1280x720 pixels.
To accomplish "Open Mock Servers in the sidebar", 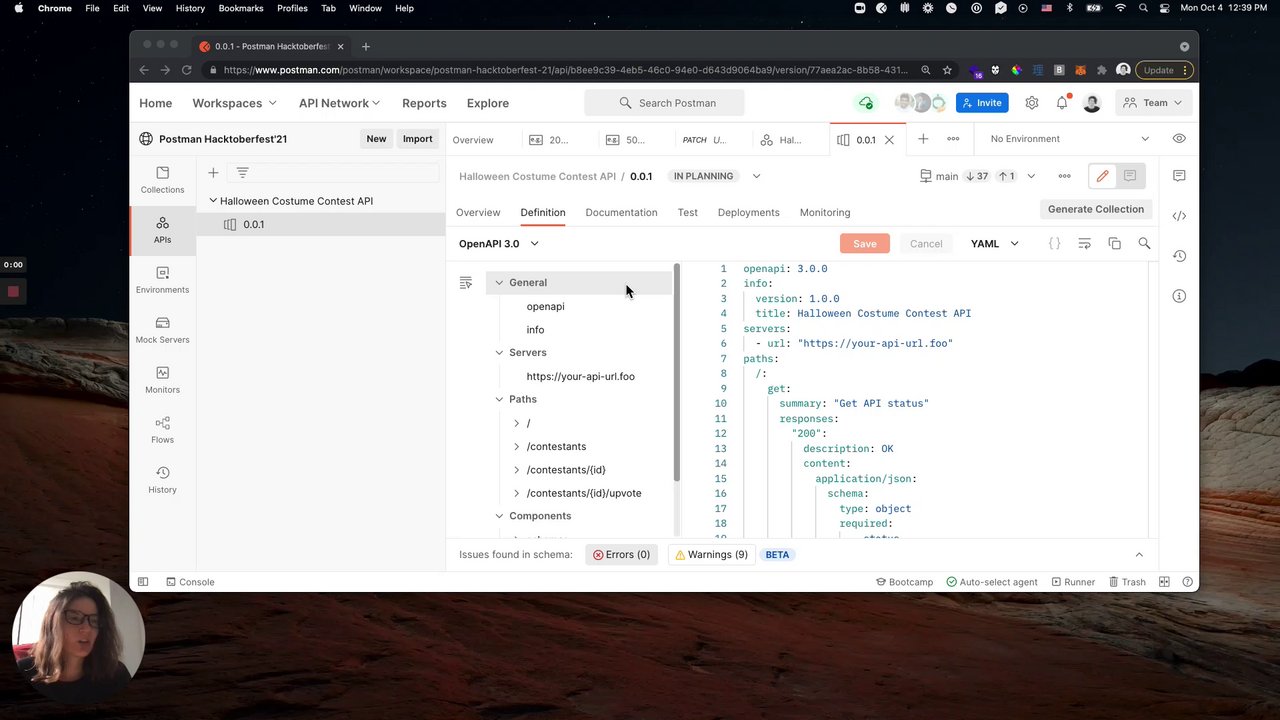I will coord(162,330).
